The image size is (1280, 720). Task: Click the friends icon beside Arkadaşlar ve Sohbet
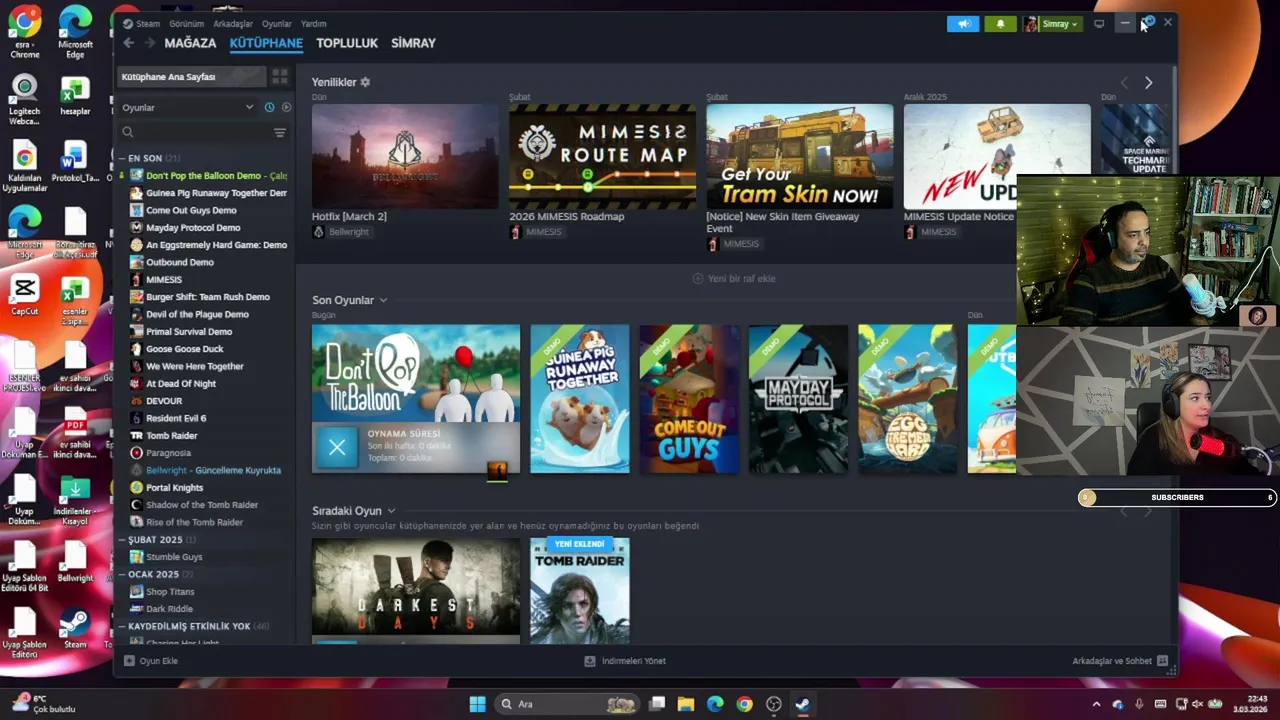[1162, 661]
